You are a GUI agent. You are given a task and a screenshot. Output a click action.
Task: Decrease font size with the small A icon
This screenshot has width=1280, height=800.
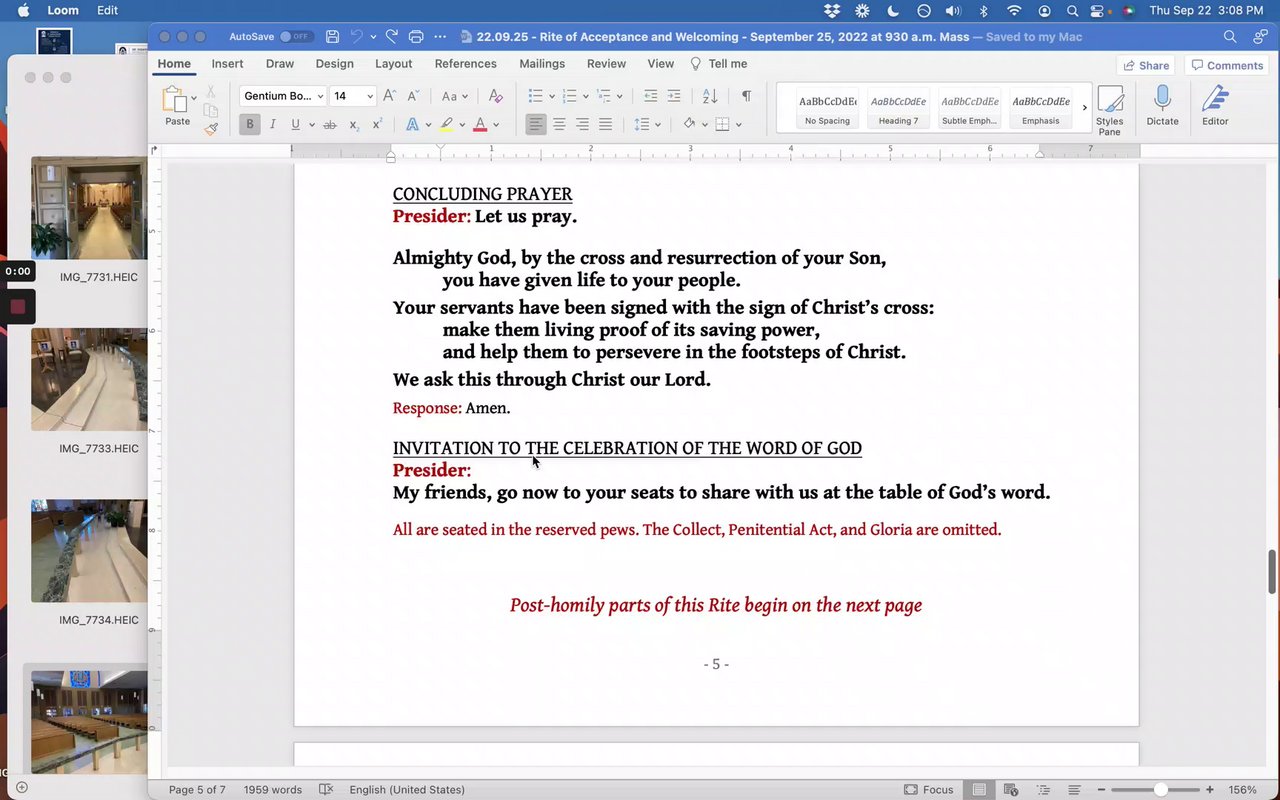(x=413, y=96)
